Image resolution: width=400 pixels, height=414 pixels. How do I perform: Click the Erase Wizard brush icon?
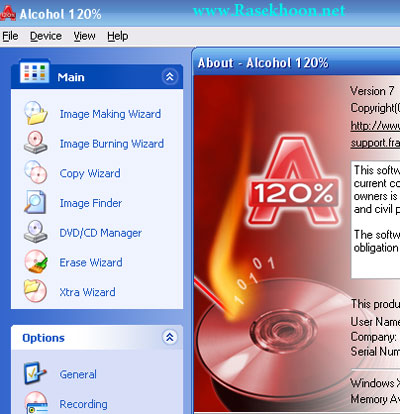click(36, 261)
